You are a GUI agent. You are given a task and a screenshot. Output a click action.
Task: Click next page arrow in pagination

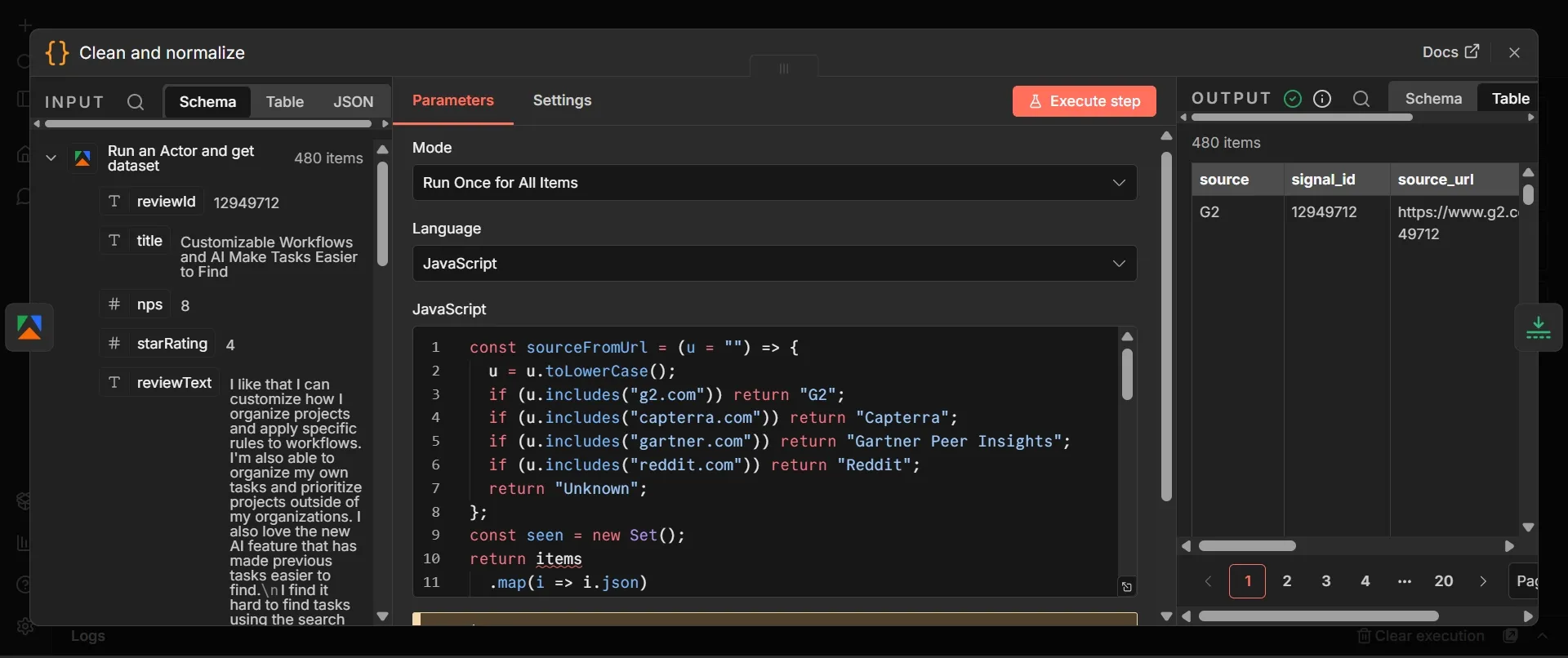tap(1483, 581)
